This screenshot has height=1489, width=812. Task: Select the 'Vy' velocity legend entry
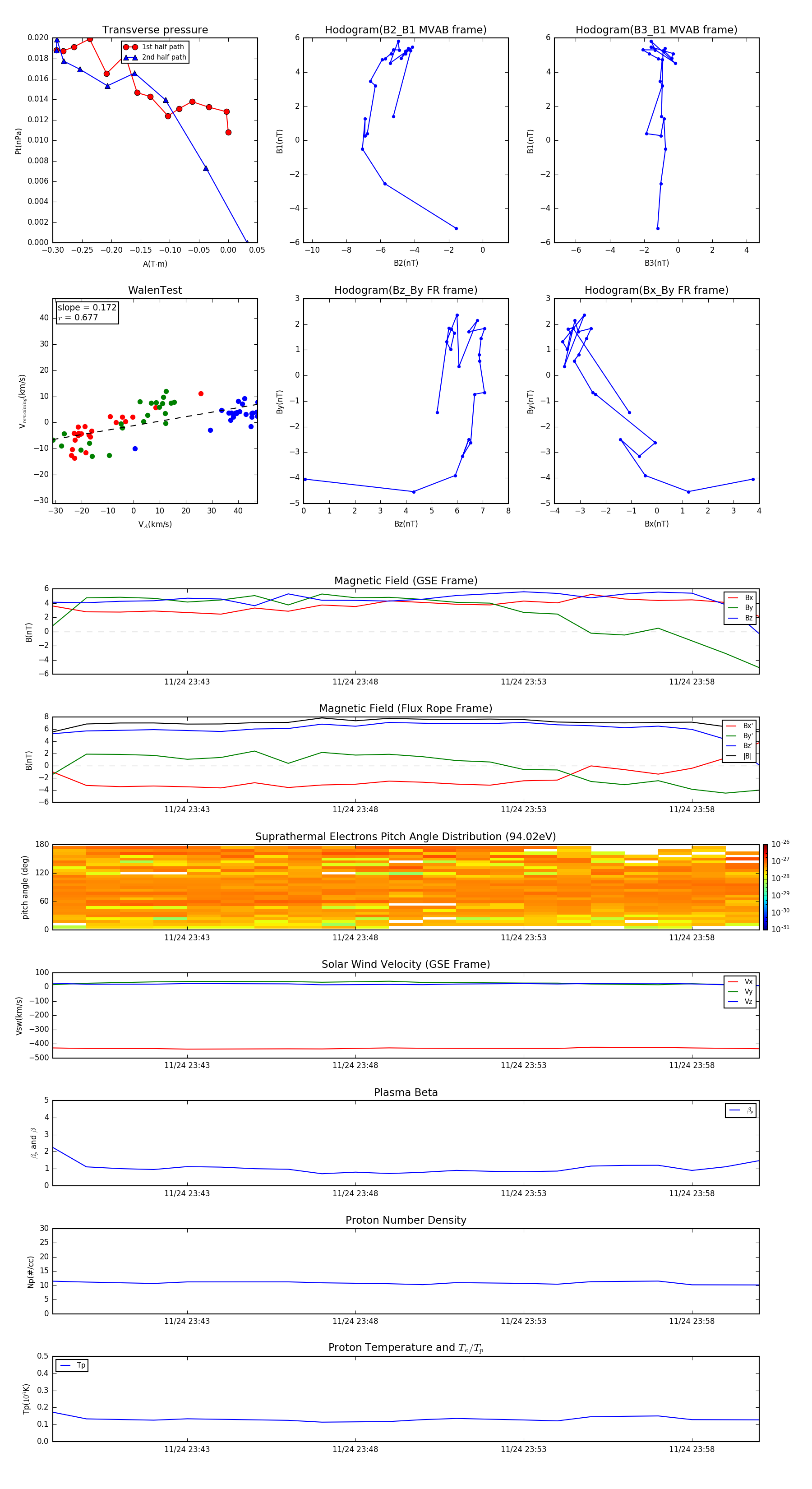coord(740,992)
